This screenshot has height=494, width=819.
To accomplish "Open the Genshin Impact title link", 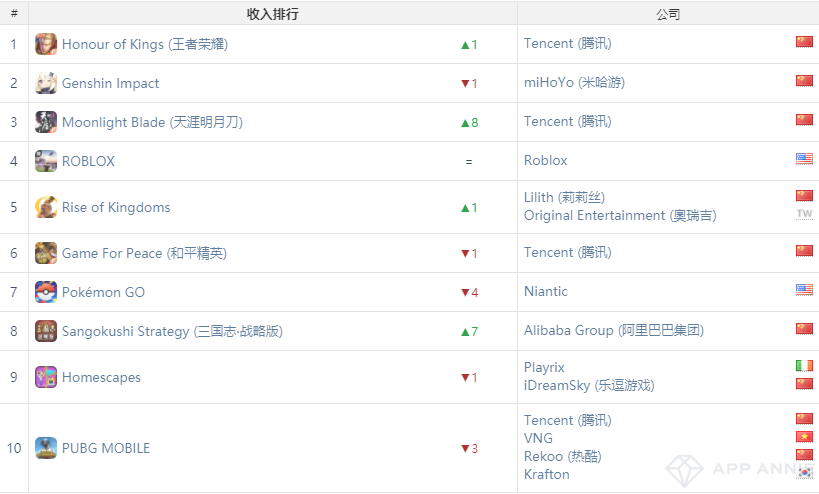I will 110,83.
